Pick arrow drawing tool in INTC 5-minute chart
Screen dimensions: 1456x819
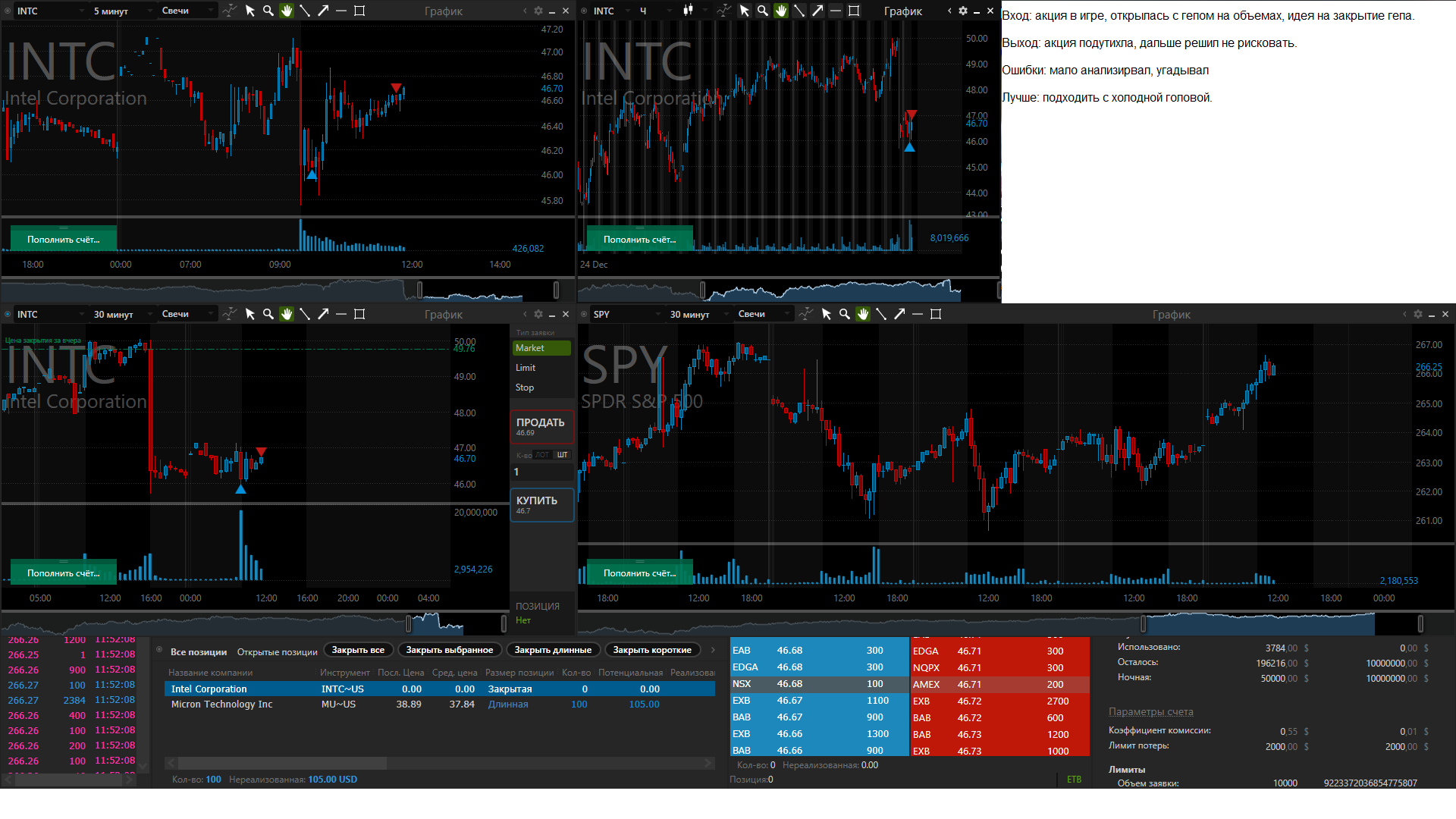323,11
